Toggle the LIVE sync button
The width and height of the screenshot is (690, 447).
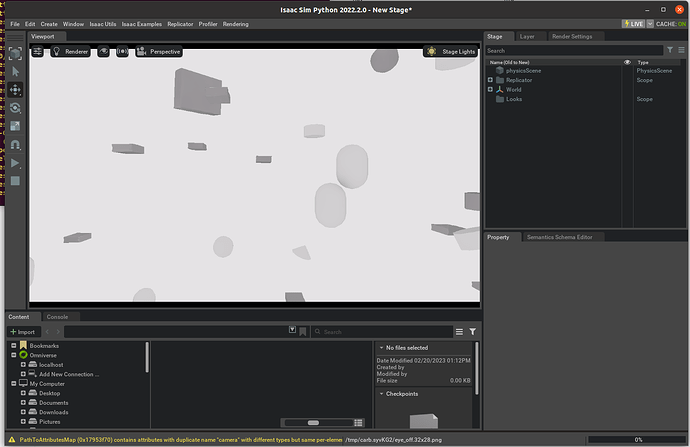click(x=633, y=24)
